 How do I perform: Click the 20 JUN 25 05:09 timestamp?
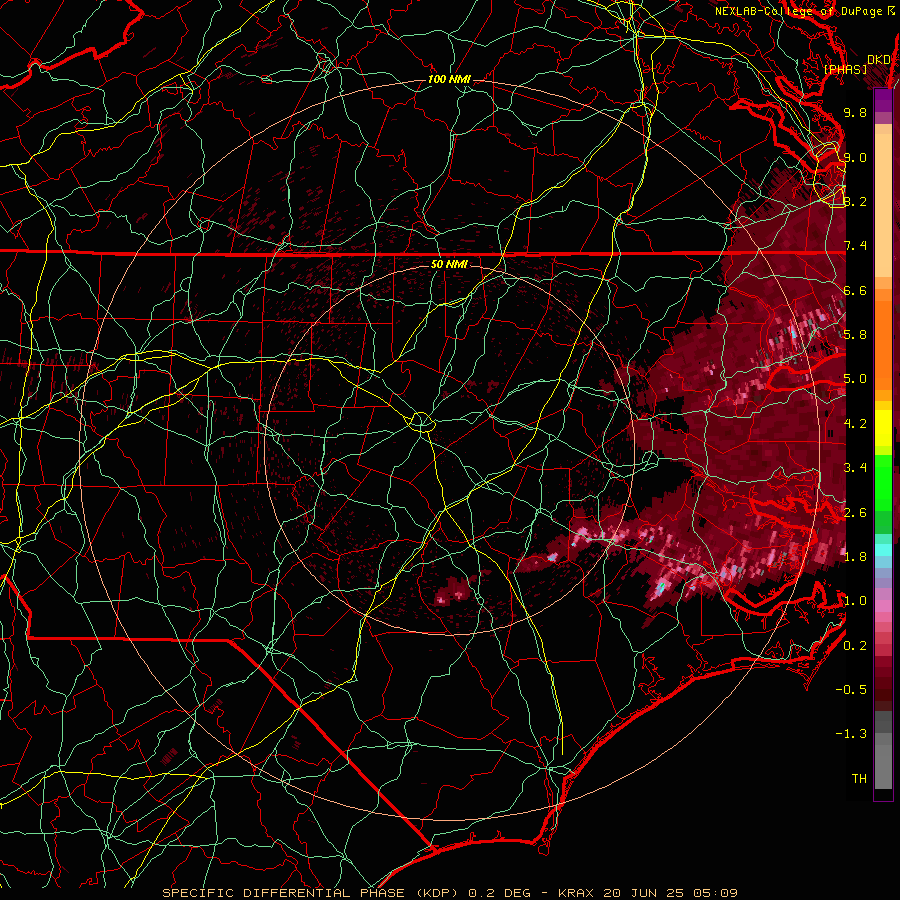(x=670, y=893)
